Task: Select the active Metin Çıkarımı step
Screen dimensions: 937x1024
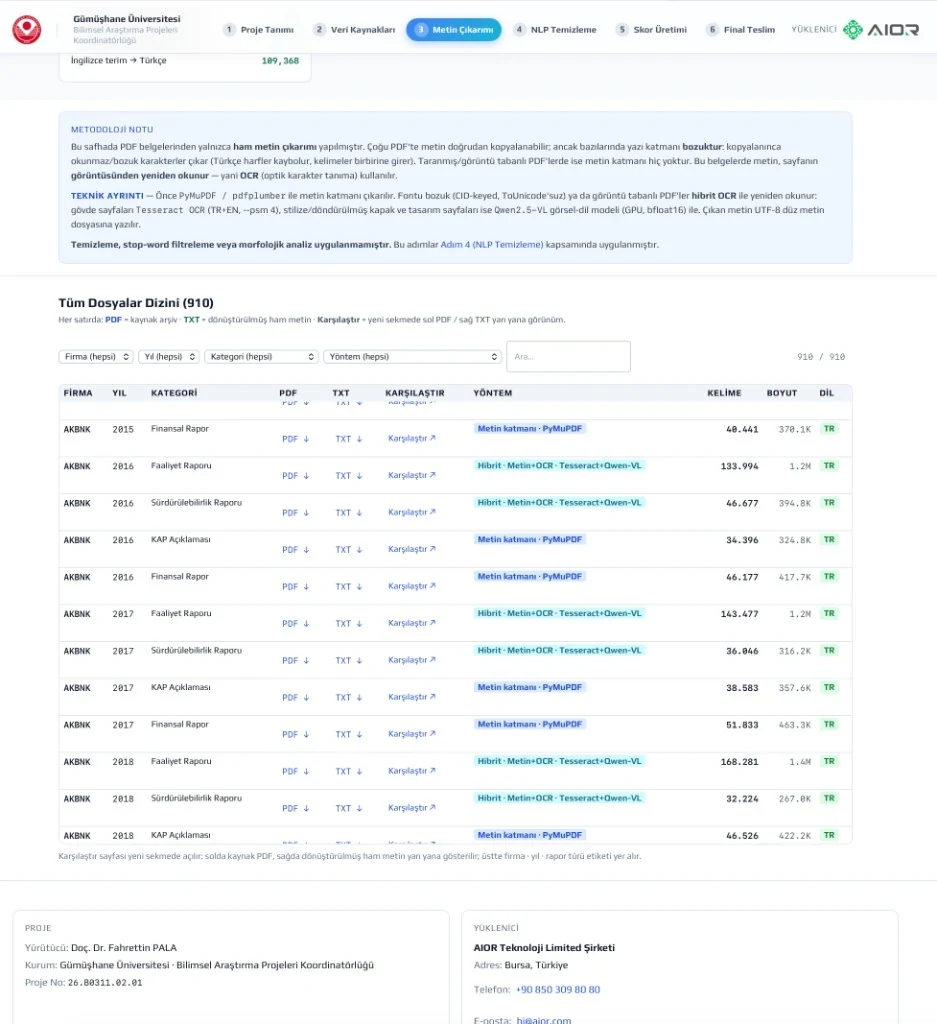Action: coord(454,29)
